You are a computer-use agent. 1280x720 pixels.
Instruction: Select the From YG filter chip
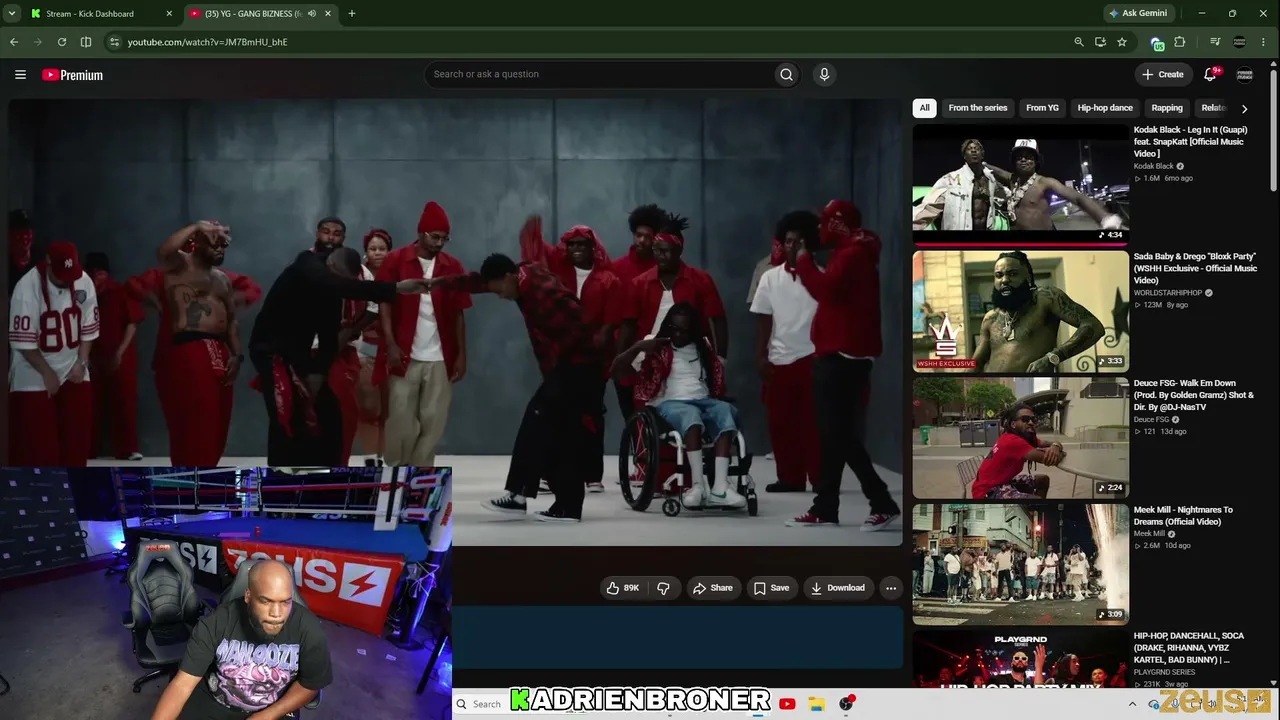click(x=1042, y=108)
